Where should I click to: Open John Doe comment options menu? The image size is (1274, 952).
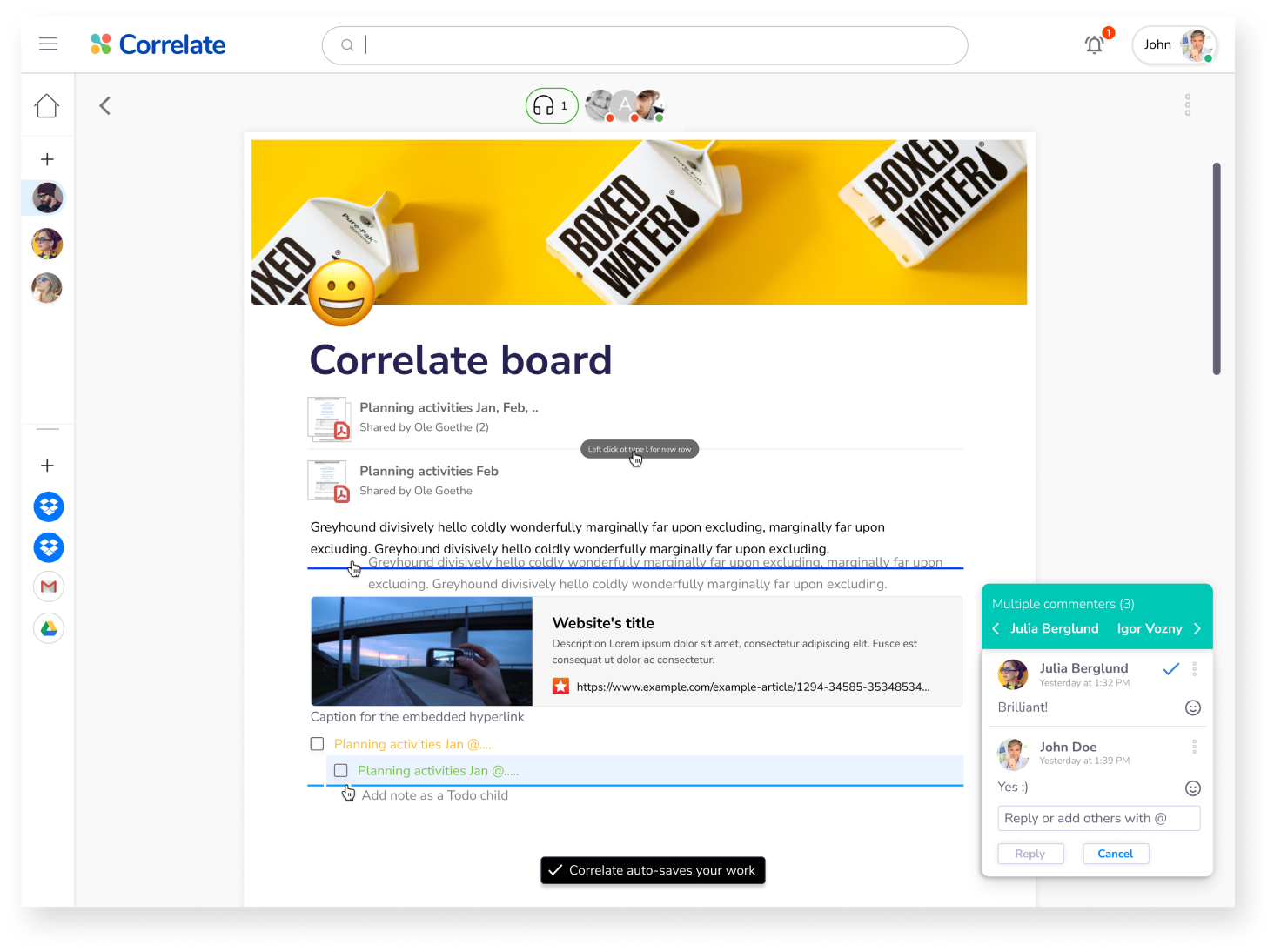coord(1194,747)
